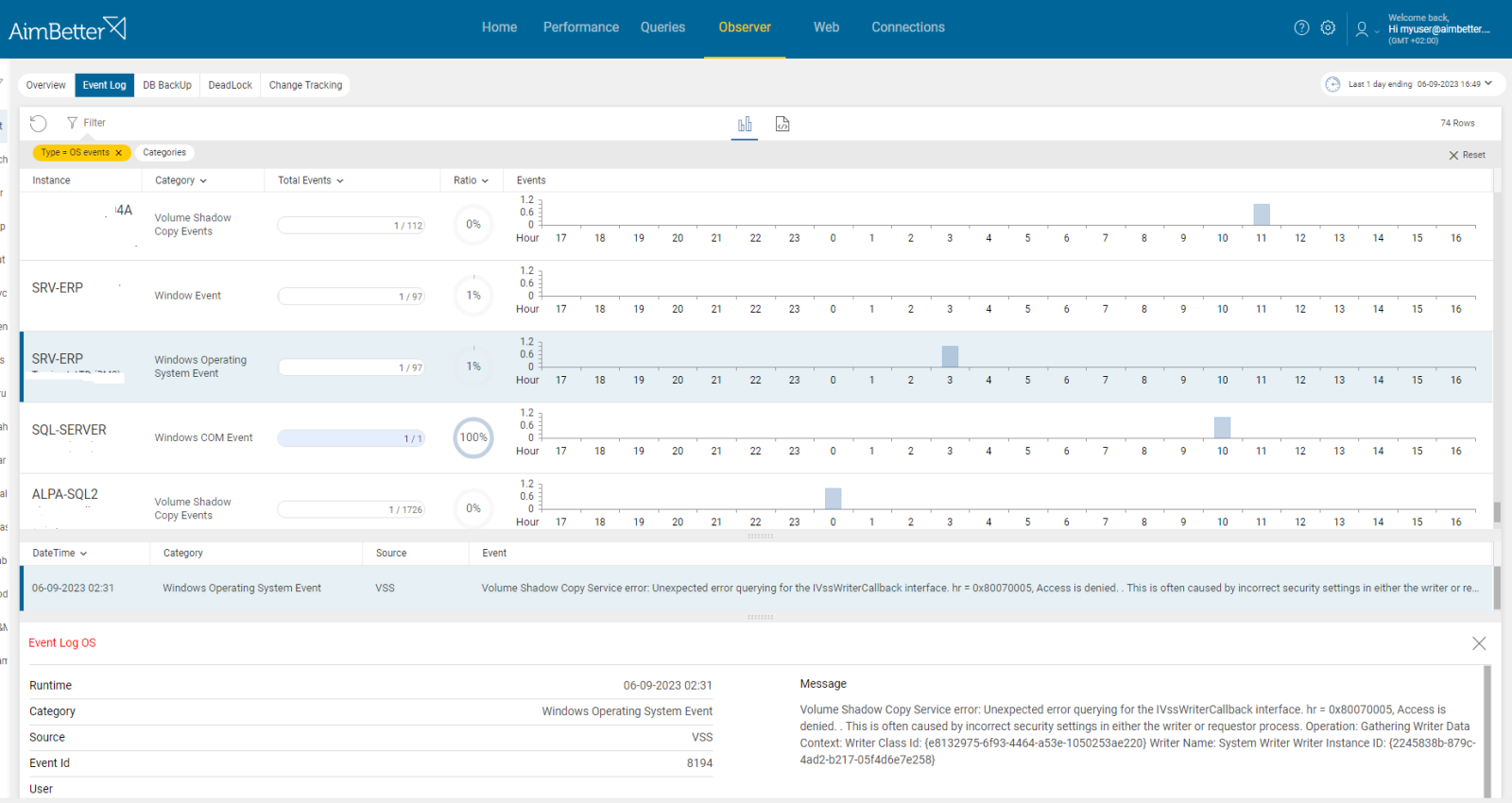Screen dimensions: 1512x803
Task: Go to Performance in top navigation
Action: 581,27
